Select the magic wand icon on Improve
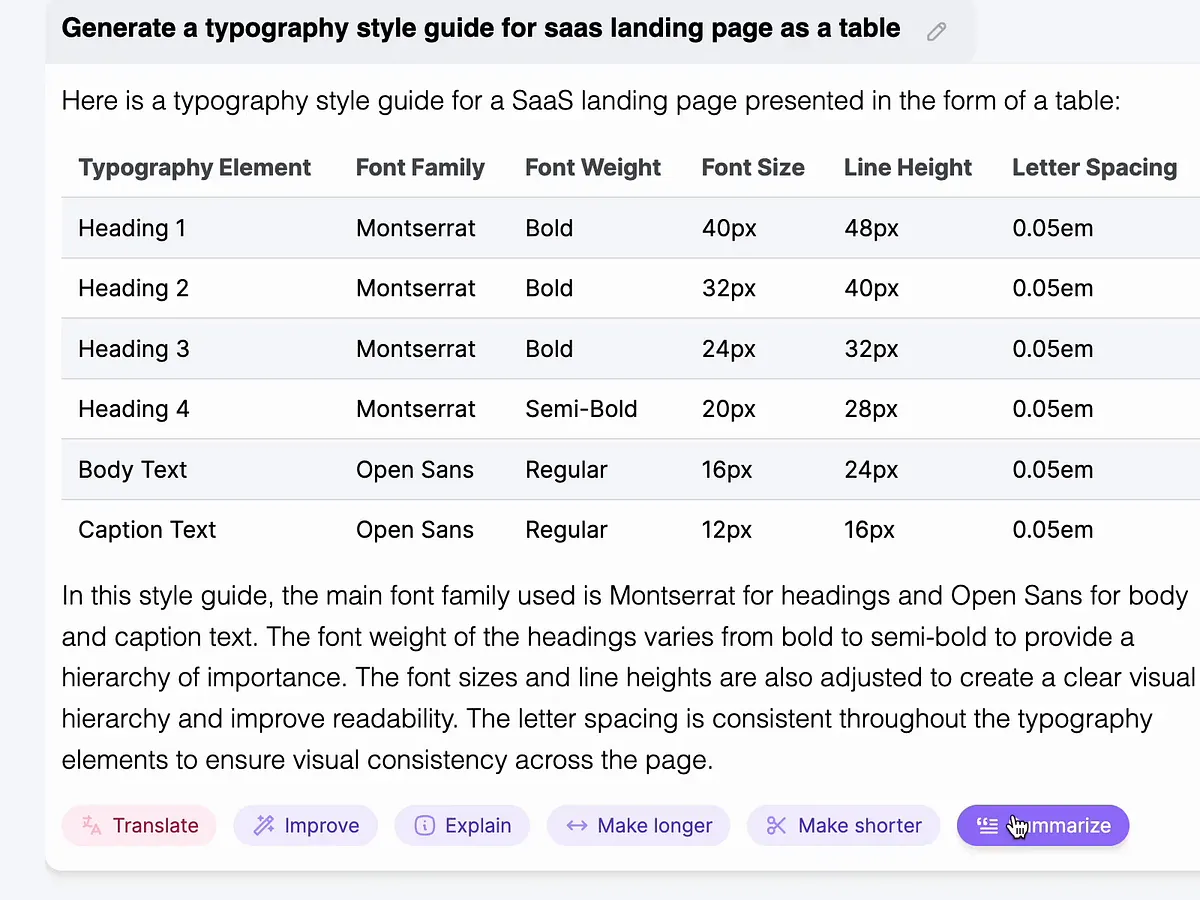The image size is (1200, 900). [x=262, y=825]
